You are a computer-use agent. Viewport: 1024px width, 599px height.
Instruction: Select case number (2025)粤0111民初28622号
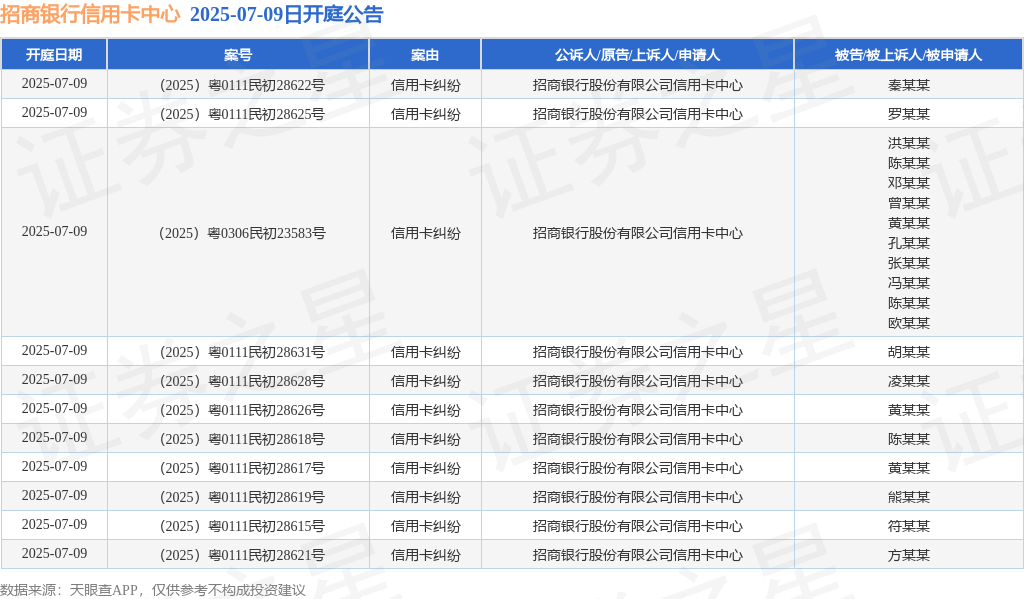point(242,85)
